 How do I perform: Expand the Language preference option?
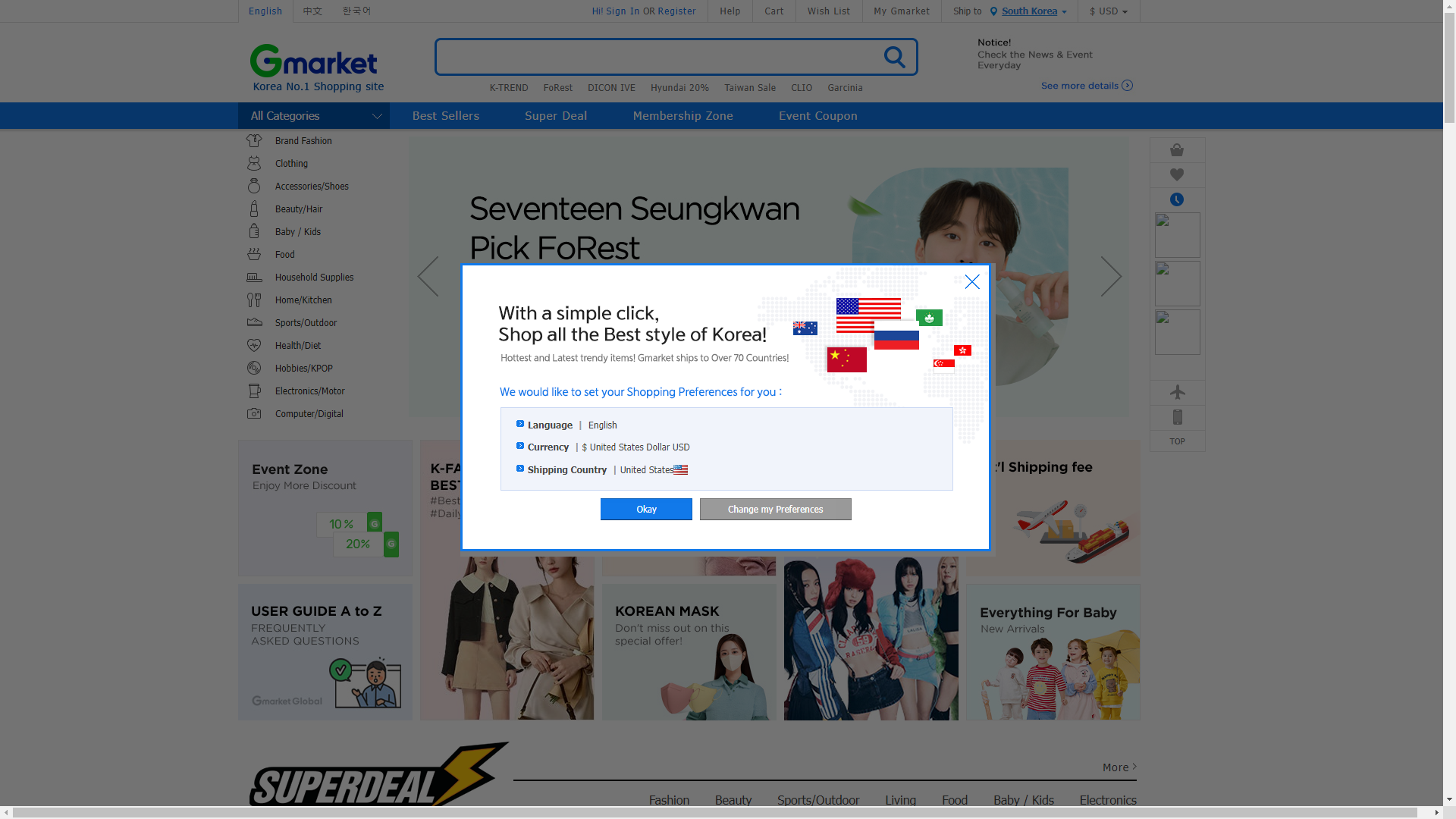[520, 423]
